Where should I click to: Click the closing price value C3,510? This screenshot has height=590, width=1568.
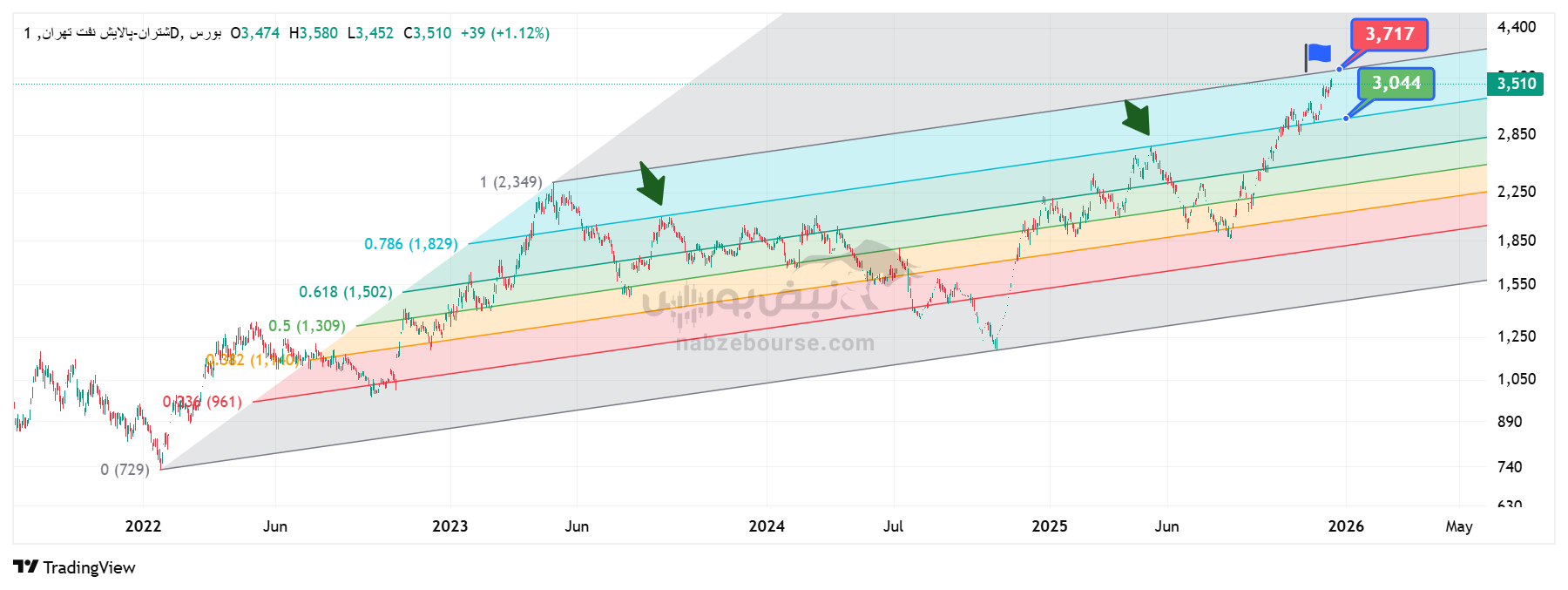428,33
